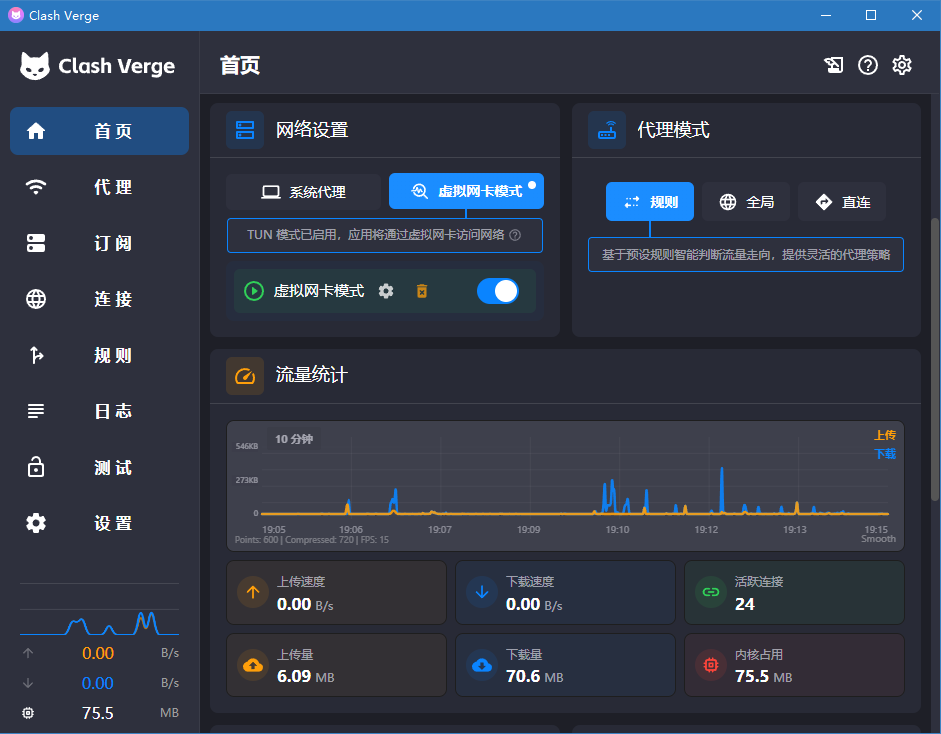
Task: Click the blue download arrow icon
Action: (482, 592)
